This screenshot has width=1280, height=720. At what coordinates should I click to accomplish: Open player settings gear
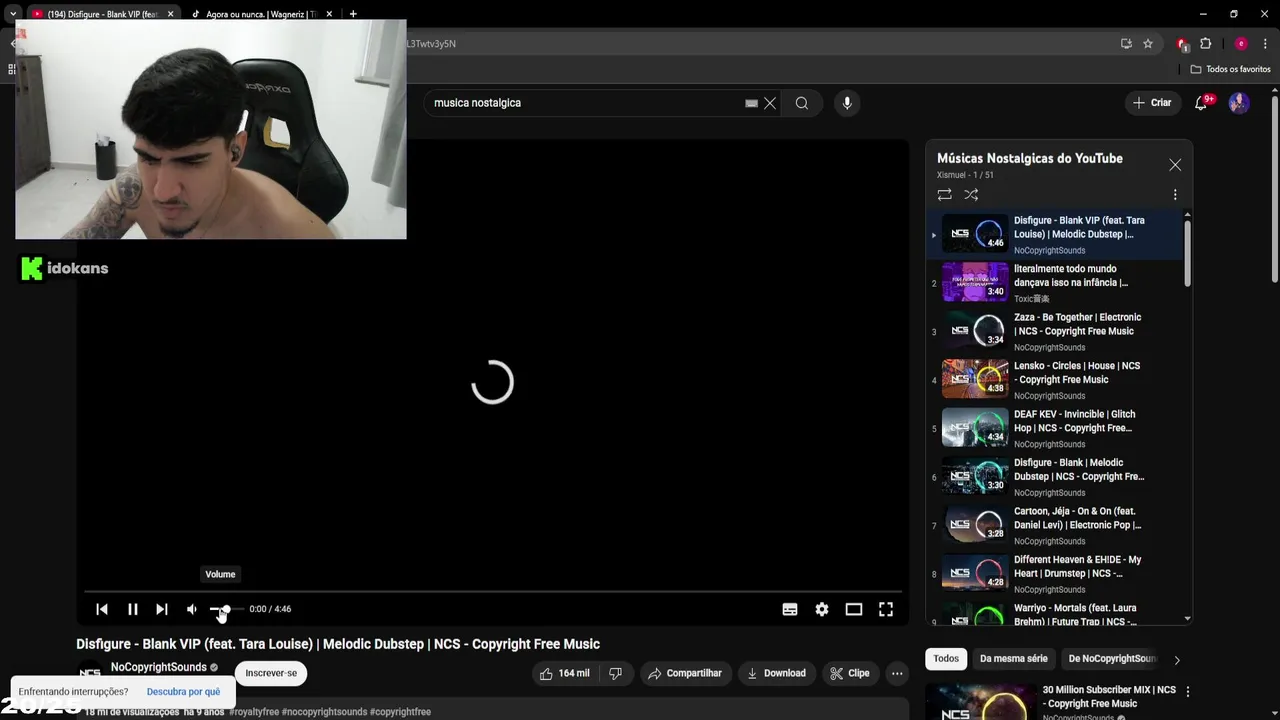pyautogui.click(x=822, y=609)
